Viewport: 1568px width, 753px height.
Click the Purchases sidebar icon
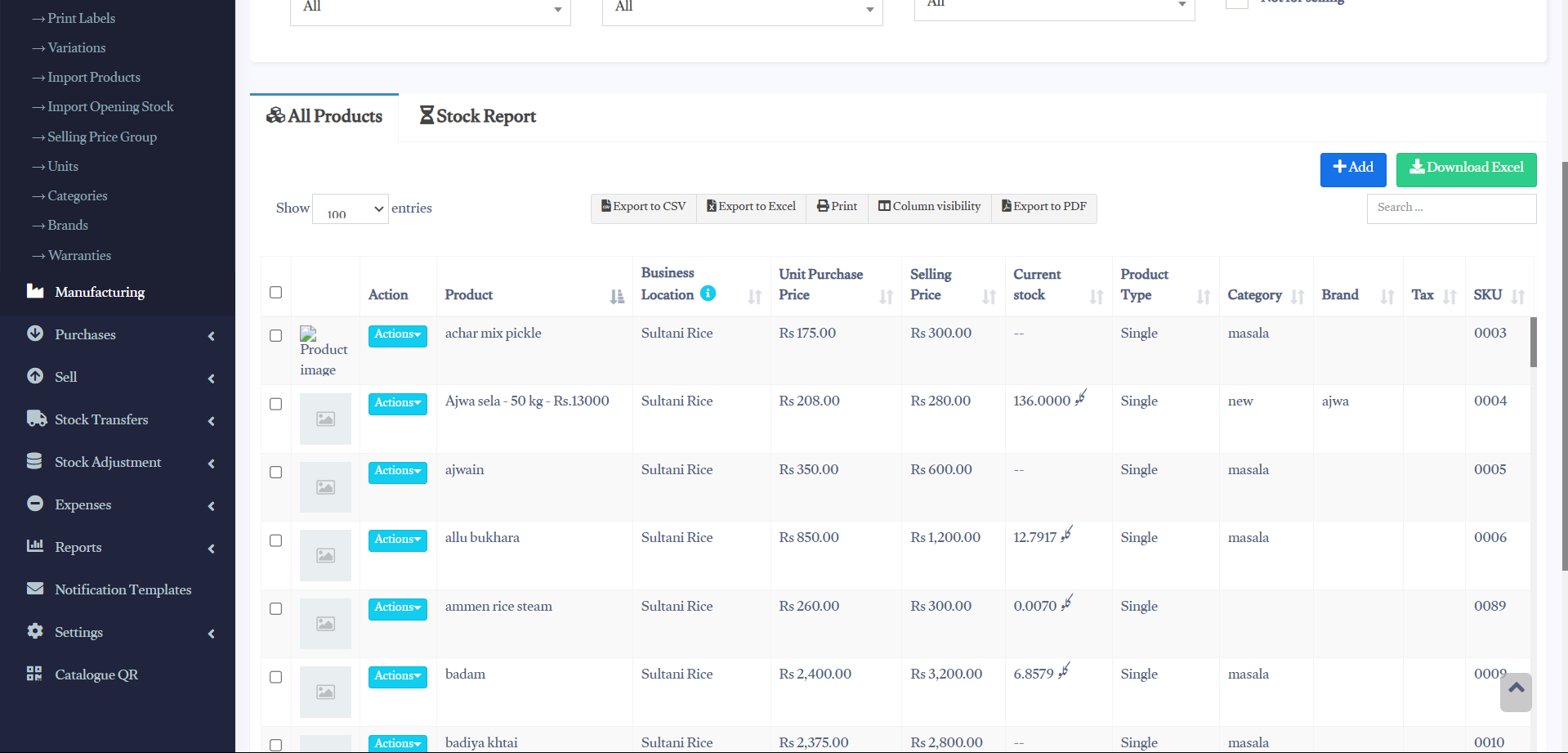point(35,334)
